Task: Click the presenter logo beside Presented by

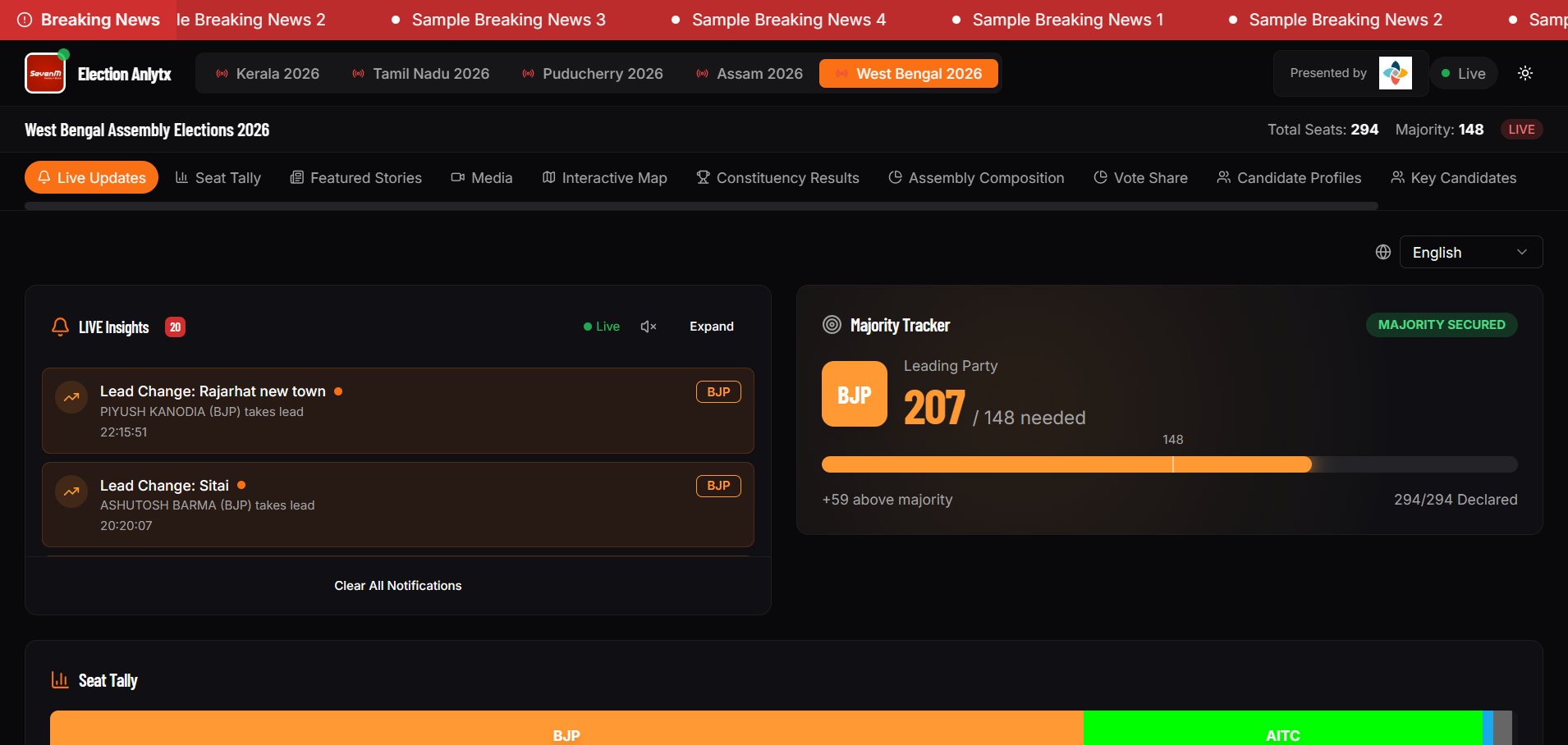Action: 1396,73
